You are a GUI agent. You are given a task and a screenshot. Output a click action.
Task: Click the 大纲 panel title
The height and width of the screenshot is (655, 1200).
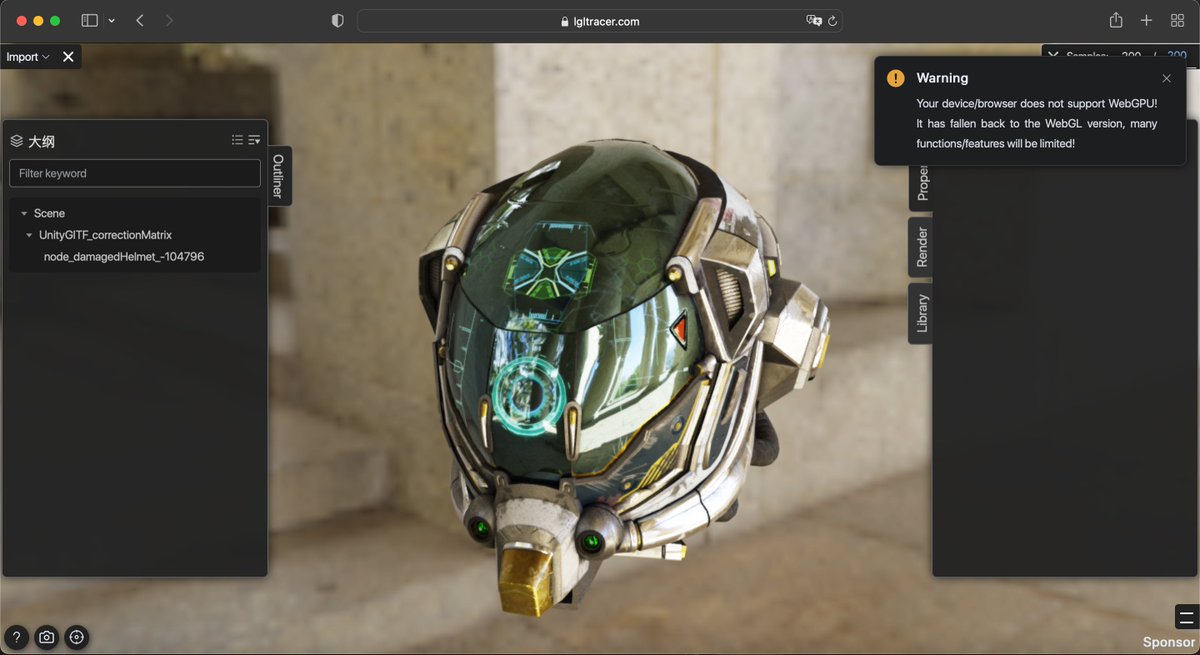(41, 141)
